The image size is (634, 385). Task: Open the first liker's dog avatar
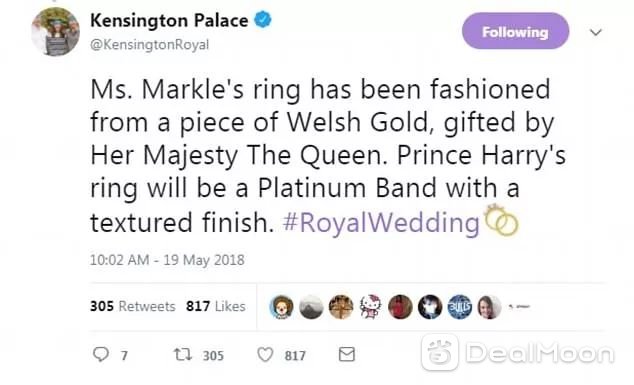coord(281,307)
